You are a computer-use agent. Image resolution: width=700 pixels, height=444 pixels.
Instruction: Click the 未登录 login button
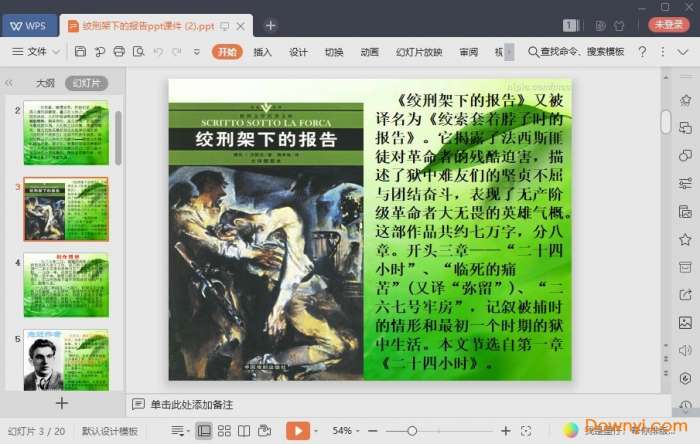tap(668, 25)
